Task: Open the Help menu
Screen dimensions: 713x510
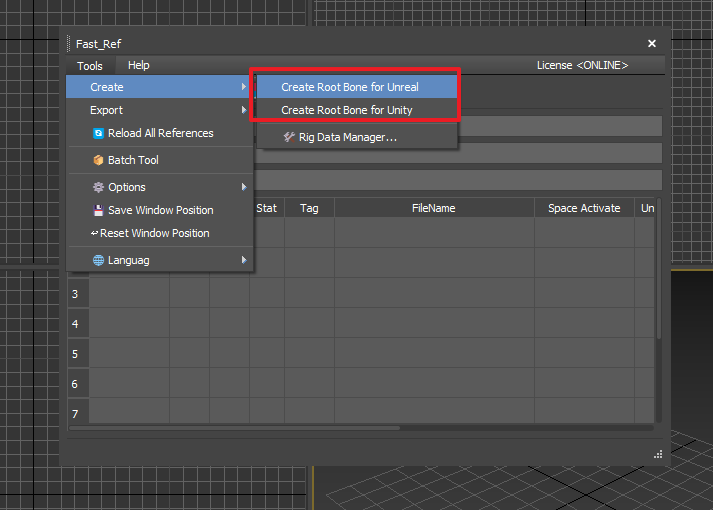Action: point(139,65)
